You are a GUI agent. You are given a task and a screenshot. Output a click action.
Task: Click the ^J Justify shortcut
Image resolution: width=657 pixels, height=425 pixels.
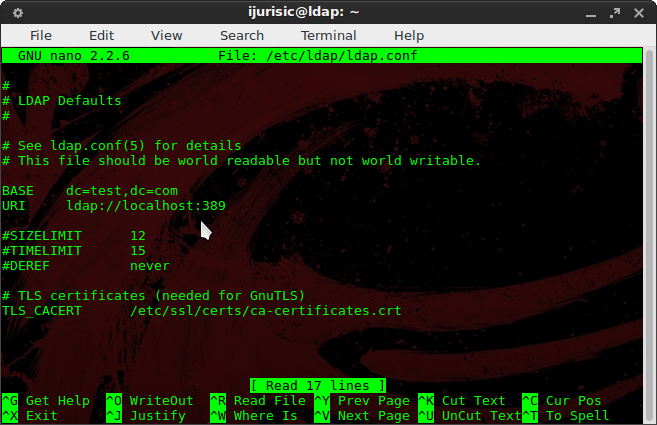(x=146, y=416)
